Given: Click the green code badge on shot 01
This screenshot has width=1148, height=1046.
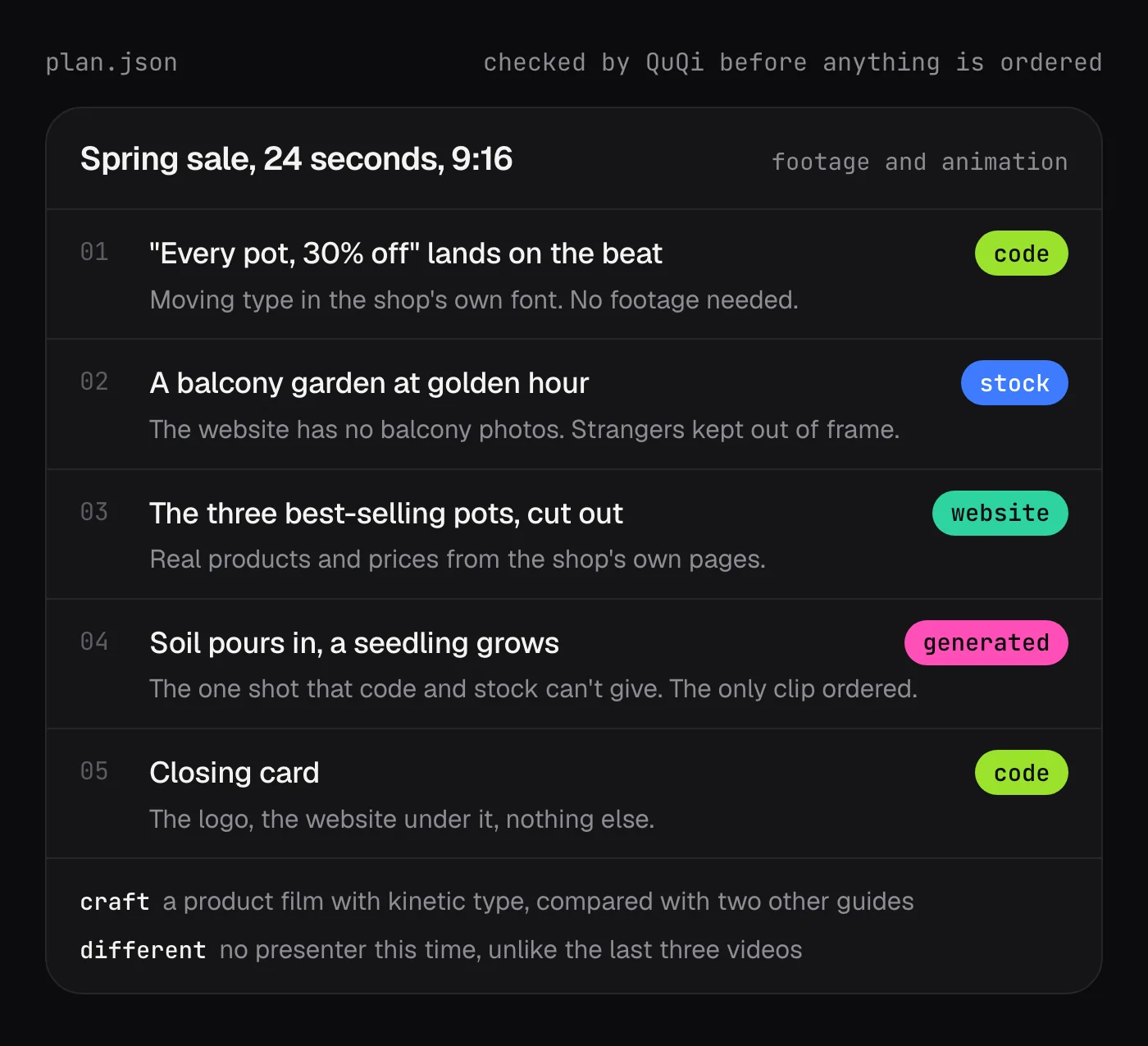Looking at the screenshot, I should [x=1021, y=254].
